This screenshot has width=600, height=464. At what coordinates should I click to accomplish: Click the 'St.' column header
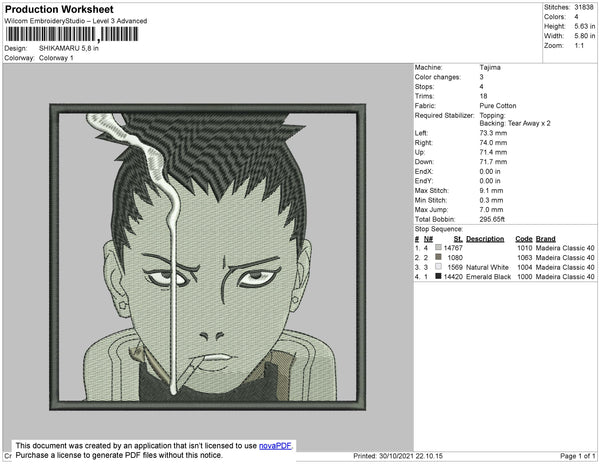pyautogui.click(x=458, y=239)
